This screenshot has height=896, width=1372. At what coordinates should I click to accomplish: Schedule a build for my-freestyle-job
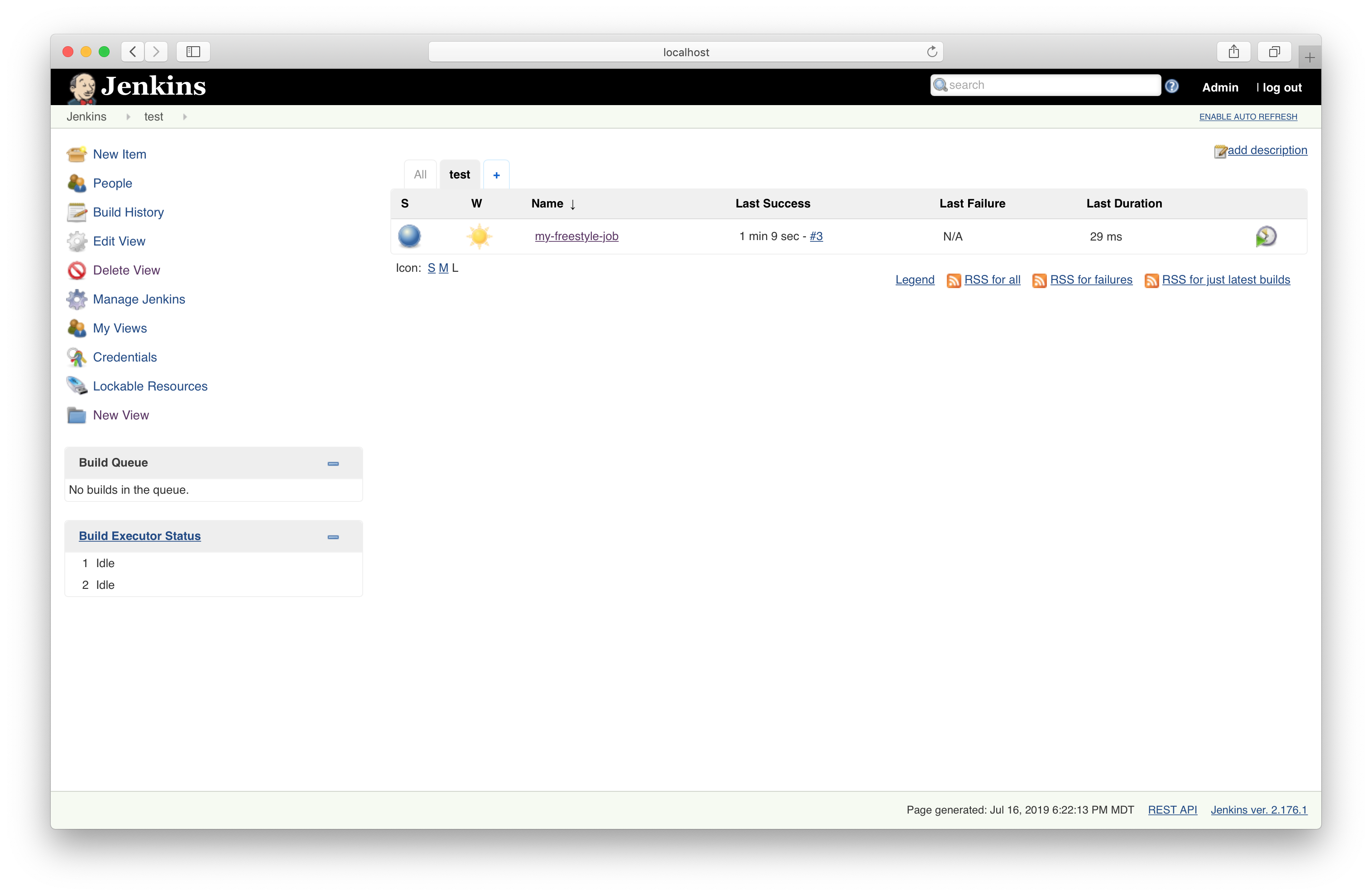pos(1266,236)
